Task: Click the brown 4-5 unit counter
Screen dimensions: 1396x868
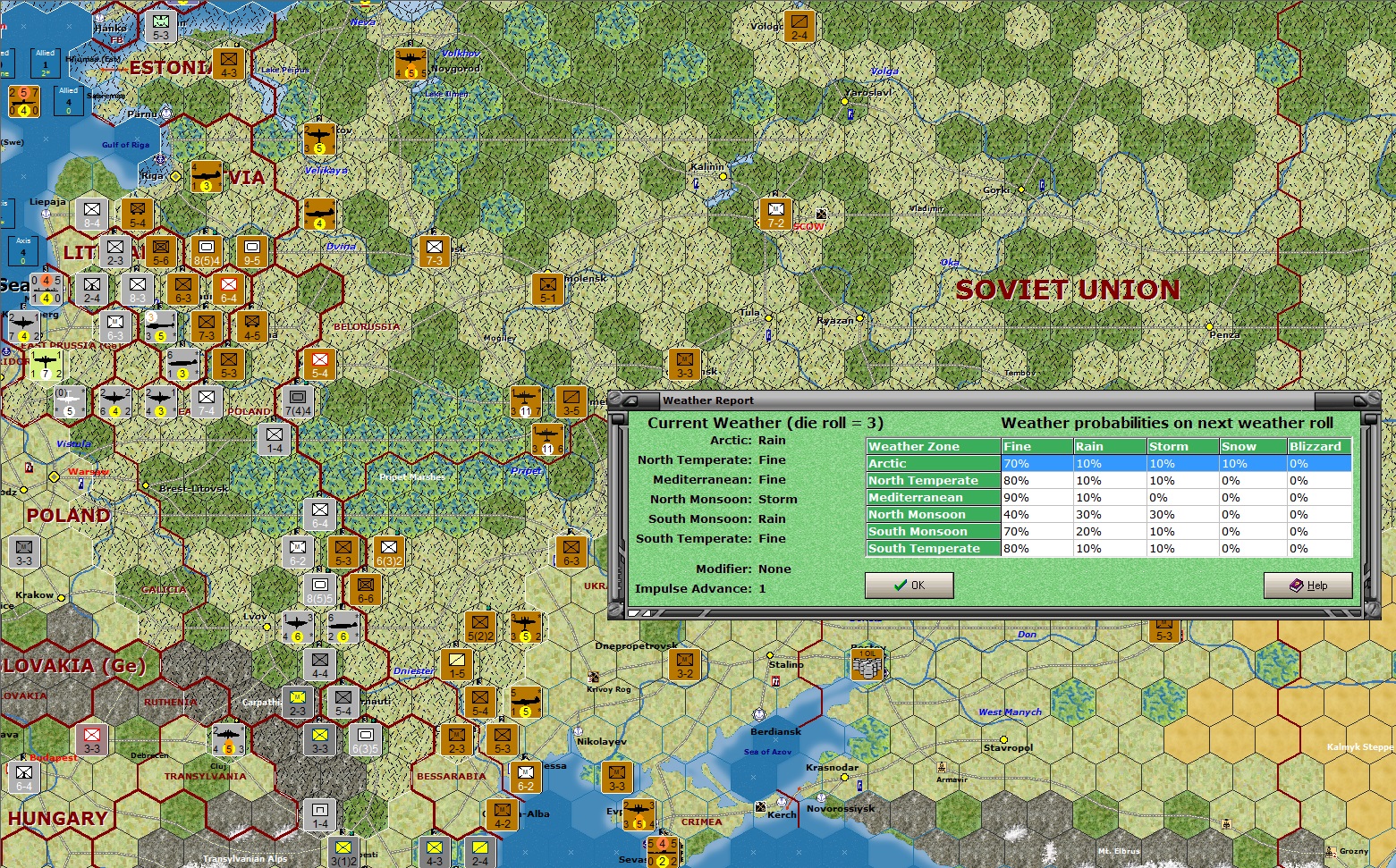Action: pos(251,326)
